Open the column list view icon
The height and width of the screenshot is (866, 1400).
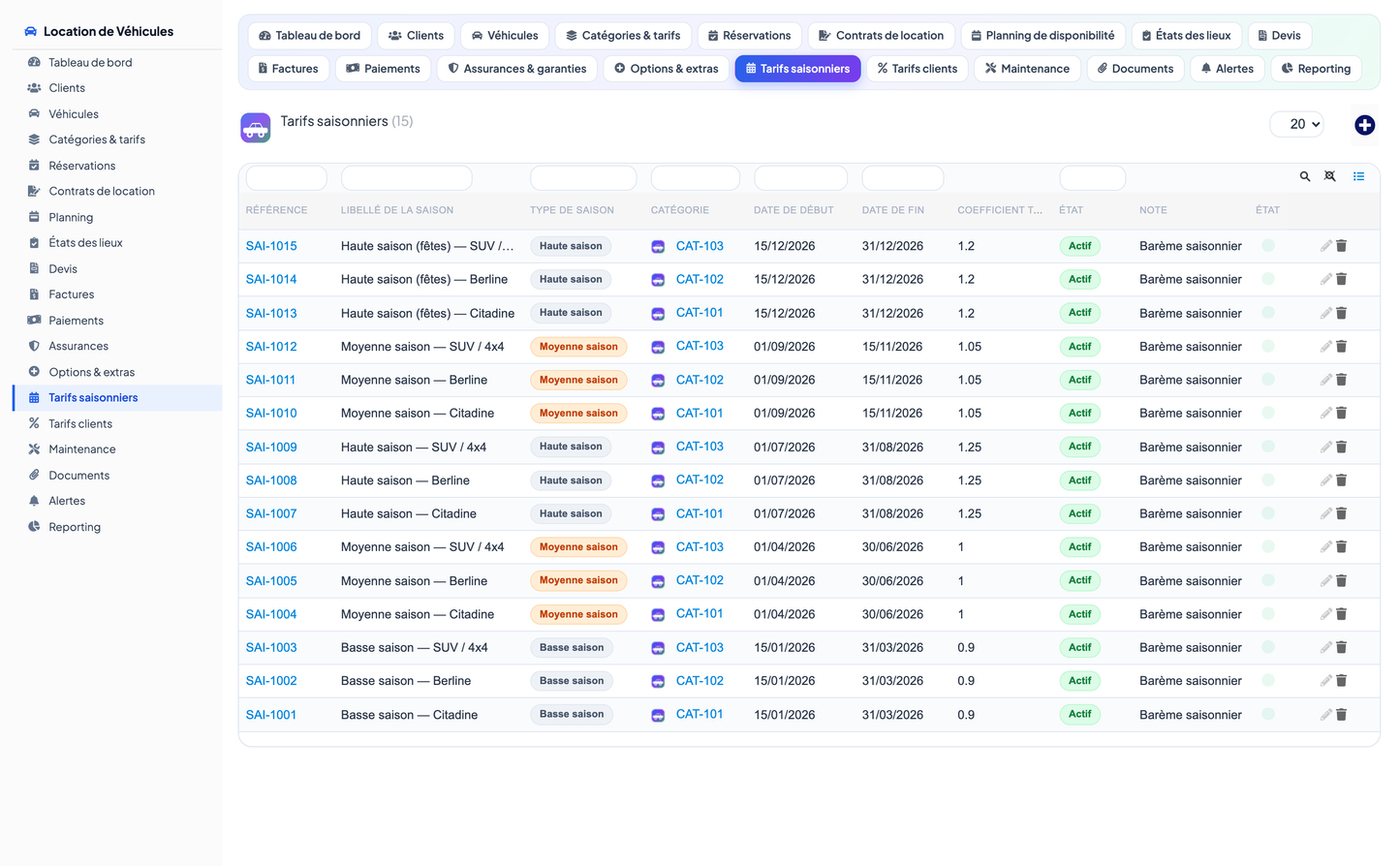coord(1358,176)
